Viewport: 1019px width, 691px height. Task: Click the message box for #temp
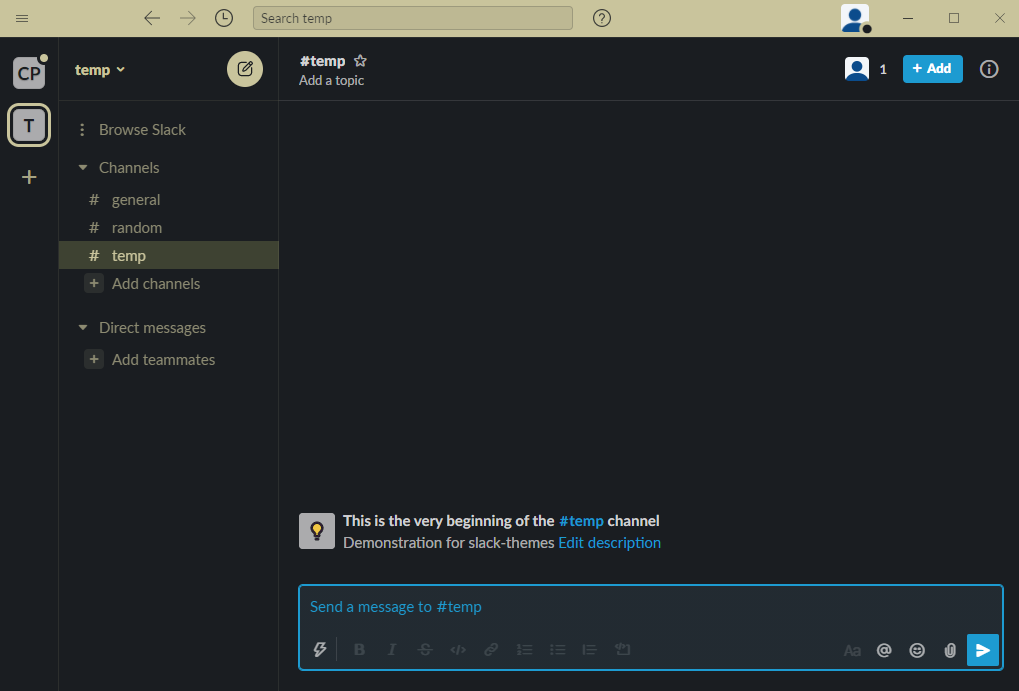click(x=651, y=607)
